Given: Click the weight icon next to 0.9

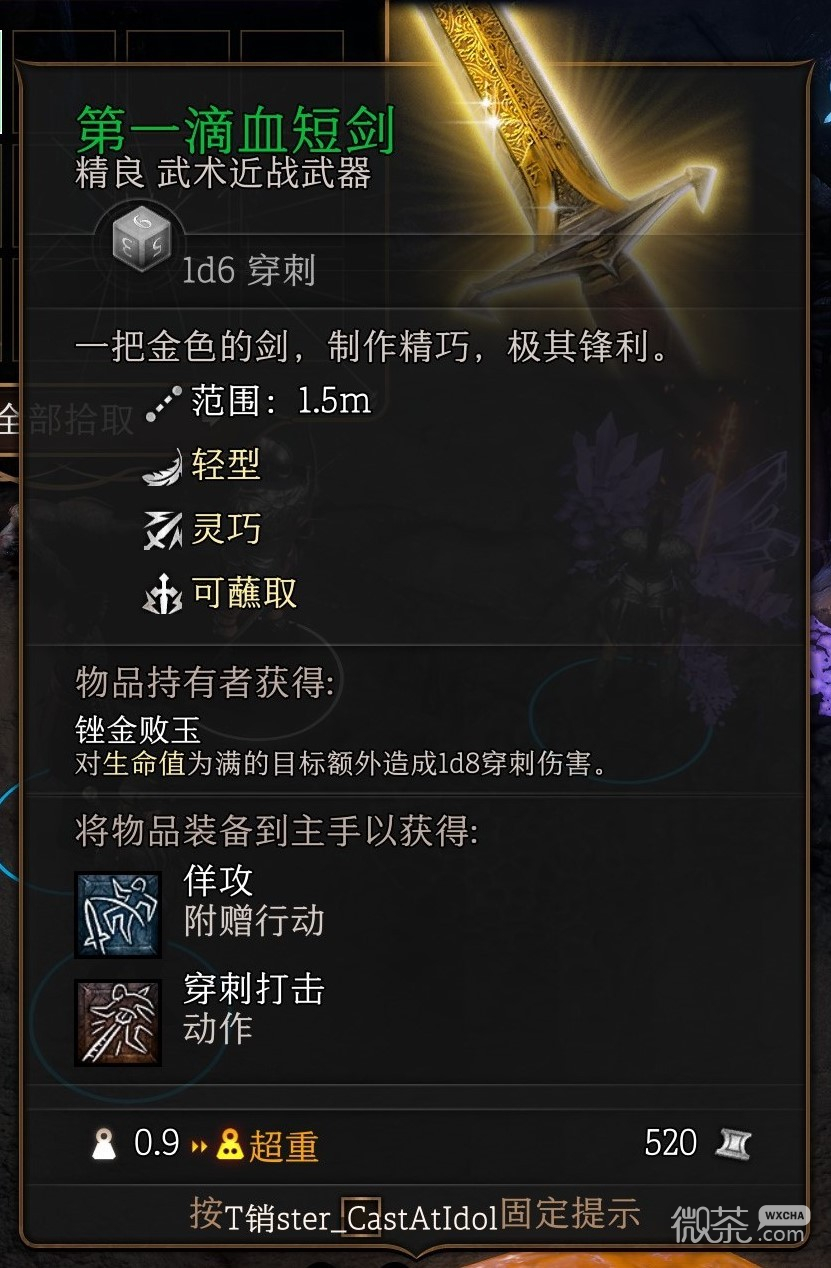Looking at the screenshot, I should pos(104,1145).
